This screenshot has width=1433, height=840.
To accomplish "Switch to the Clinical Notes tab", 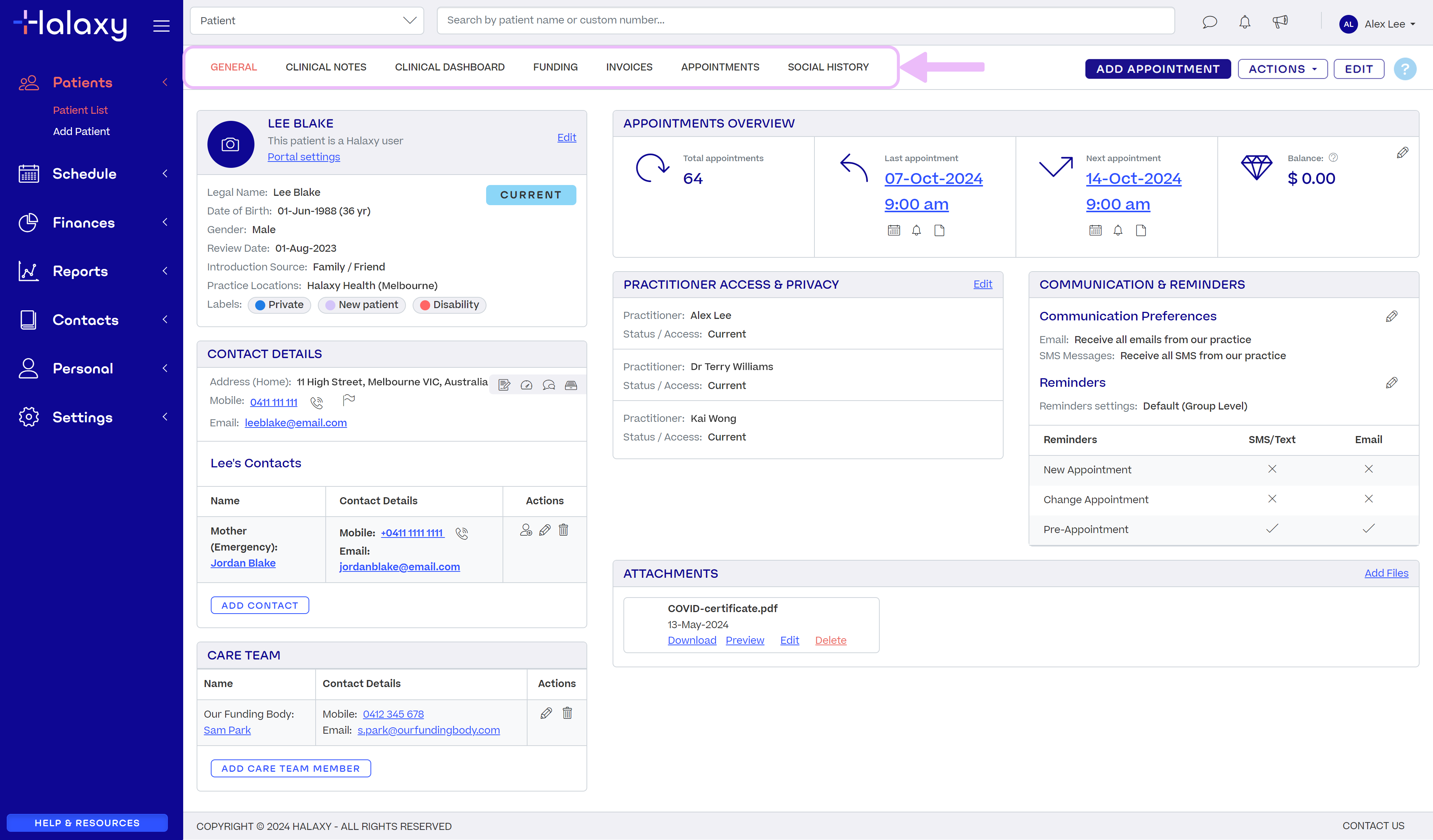I will [x=326, y=66].
